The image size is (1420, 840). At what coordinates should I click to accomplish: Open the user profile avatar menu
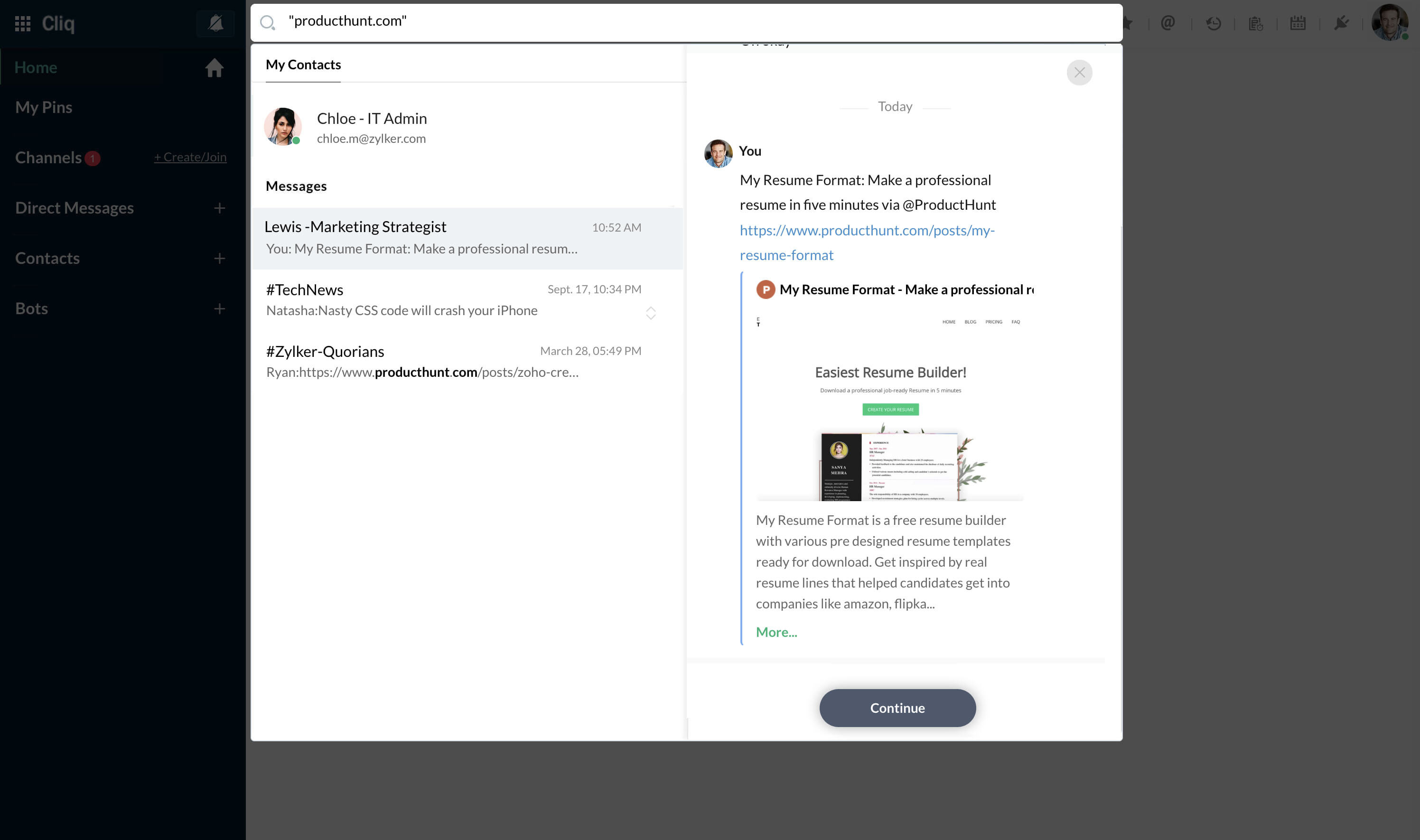pyautogui.click(x=1390, y=23)
